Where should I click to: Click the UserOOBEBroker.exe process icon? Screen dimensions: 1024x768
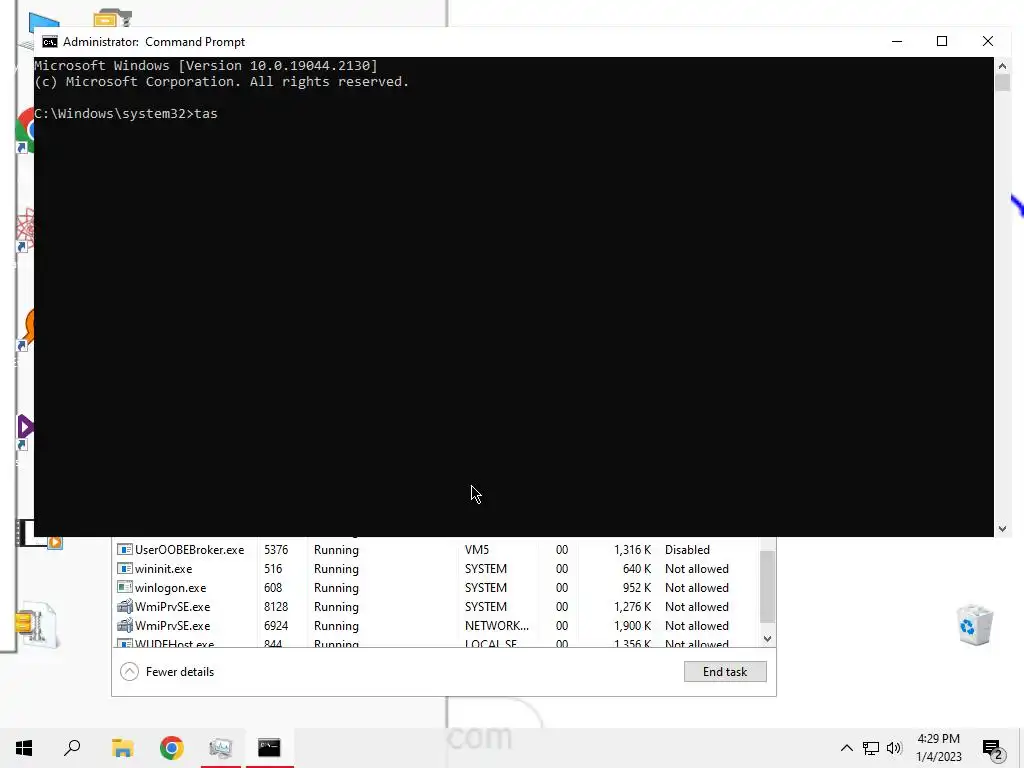pyautogui.click(x=124, y=550)
